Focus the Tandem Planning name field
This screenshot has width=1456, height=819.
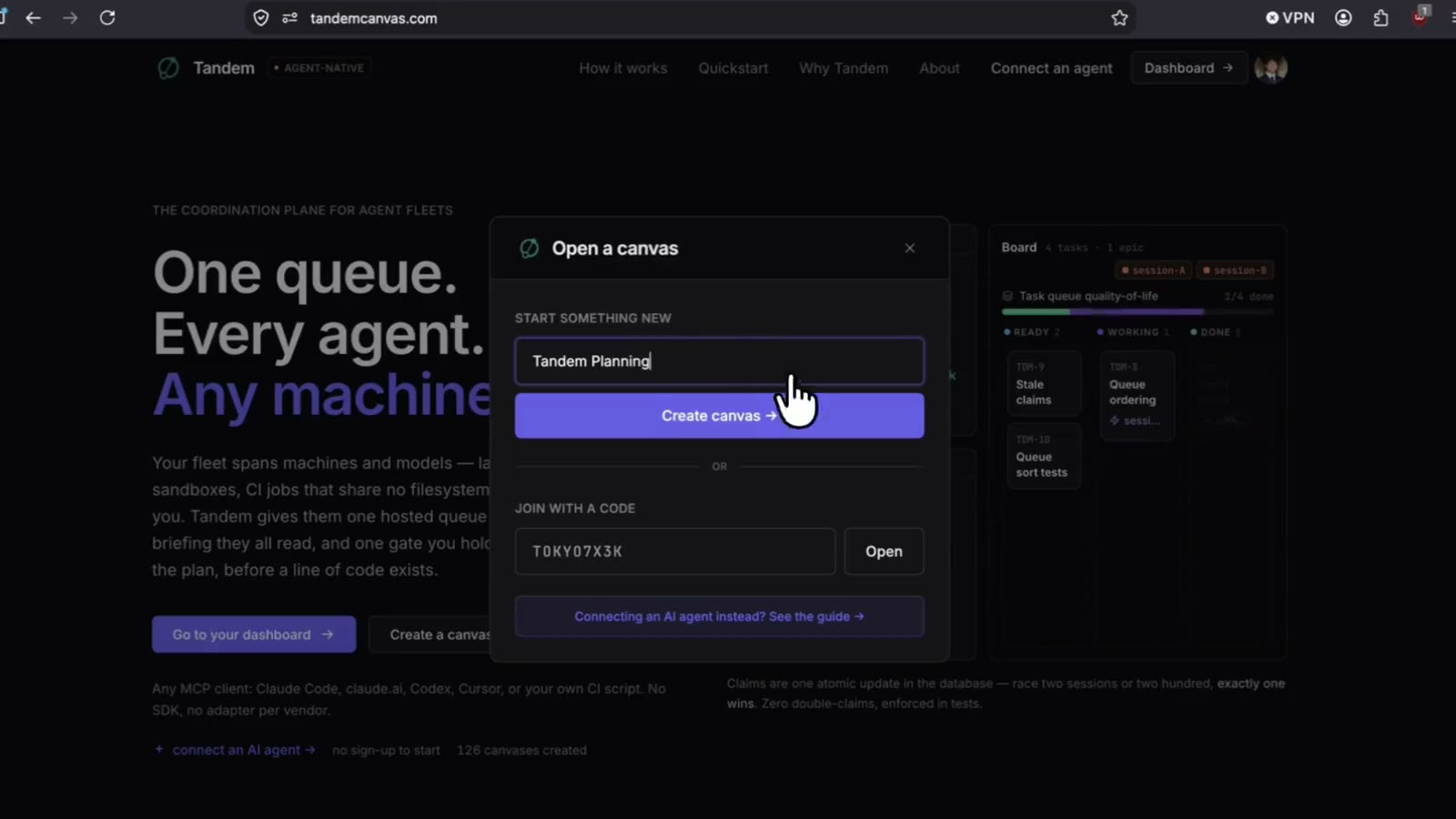pos(719,361)
